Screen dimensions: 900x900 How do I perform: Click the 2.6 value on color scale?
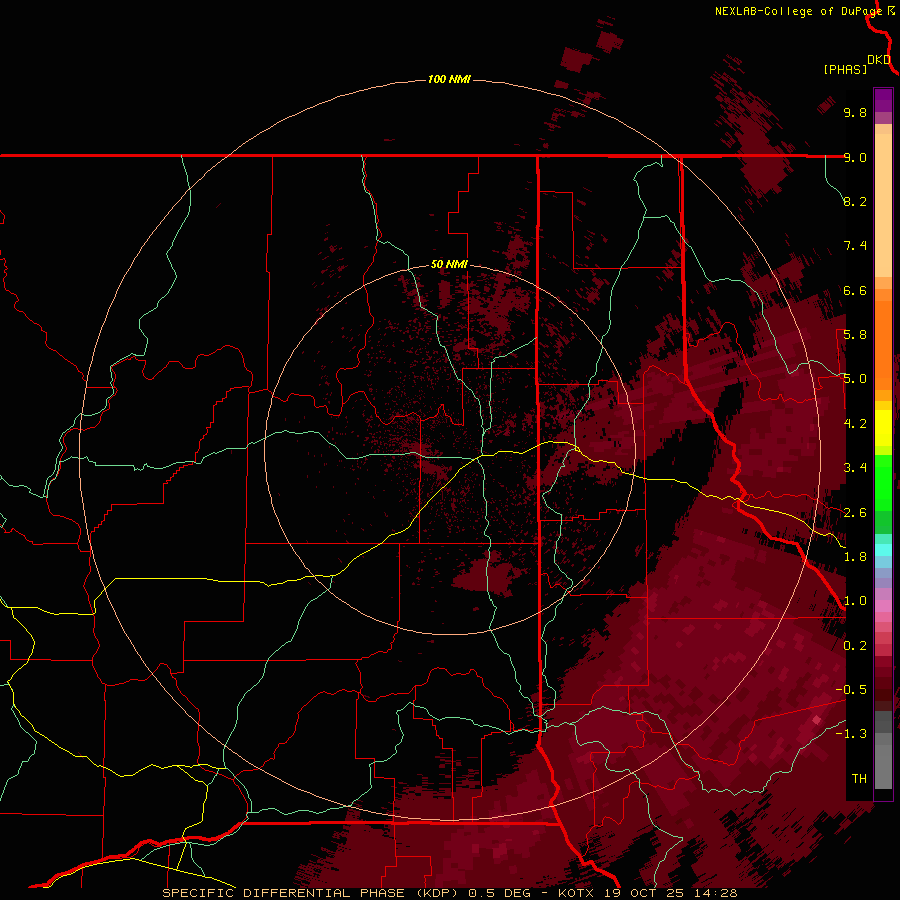point(855,513)
